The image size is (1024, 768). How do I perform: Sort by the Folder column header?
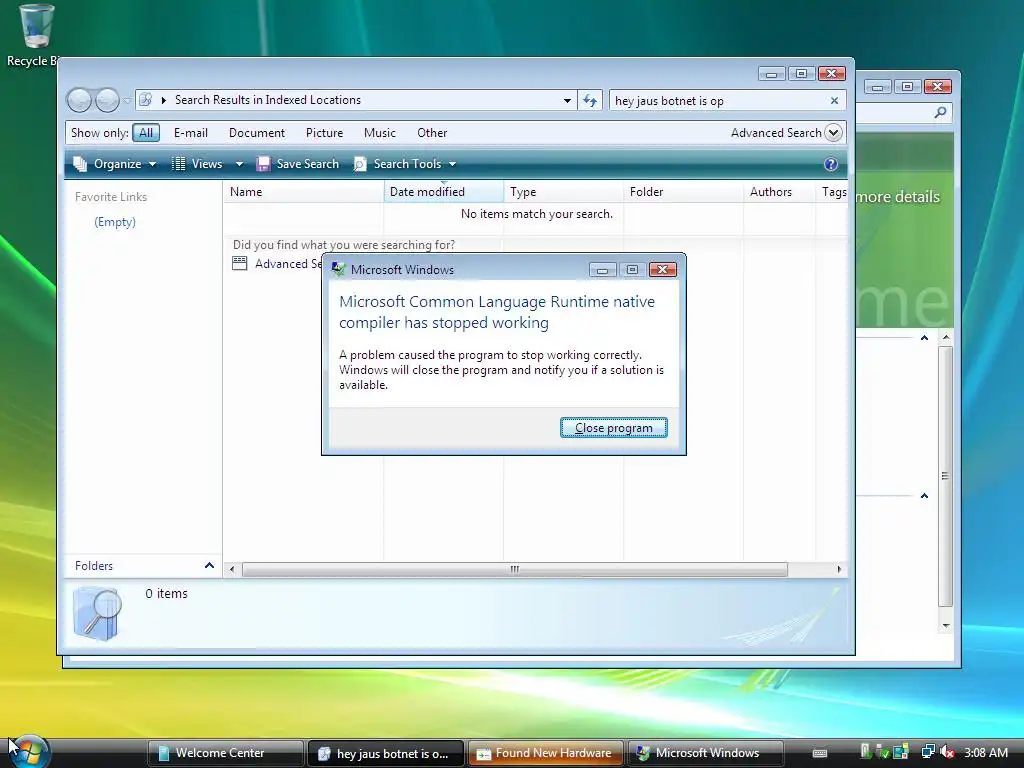pyautogui.click(x=683, y=192)
